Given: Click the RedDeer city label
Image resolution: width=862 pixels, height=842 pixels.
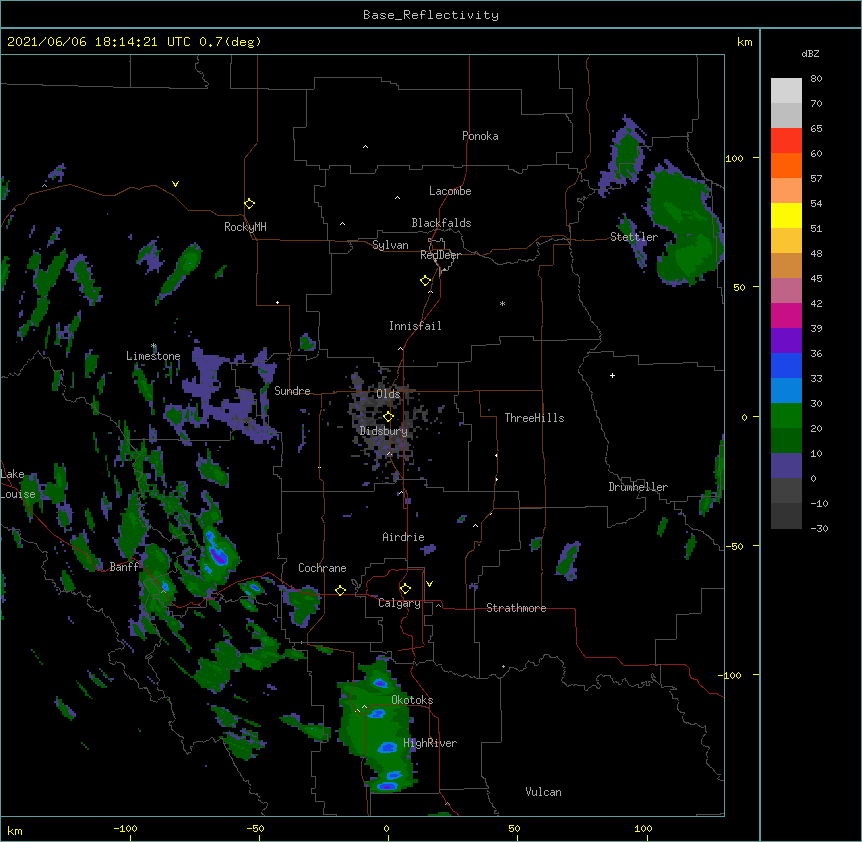Looking at the screenshot, I should (440, 255).
